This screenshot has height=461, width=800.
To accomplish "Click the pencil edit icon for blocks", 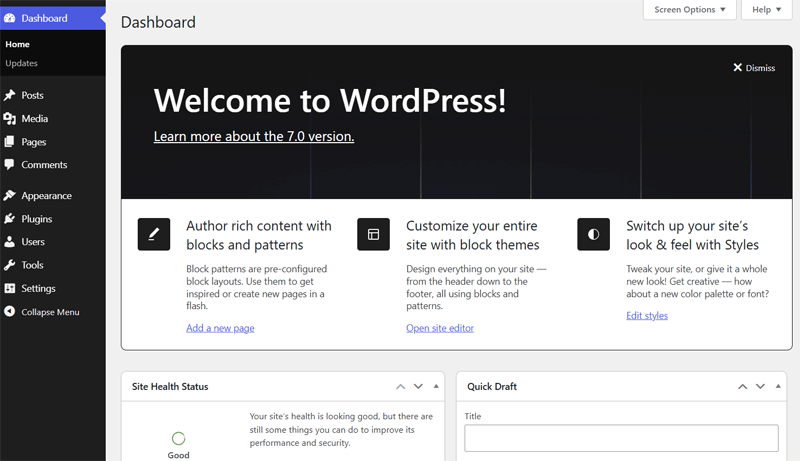I will click(x=154, y=234).
